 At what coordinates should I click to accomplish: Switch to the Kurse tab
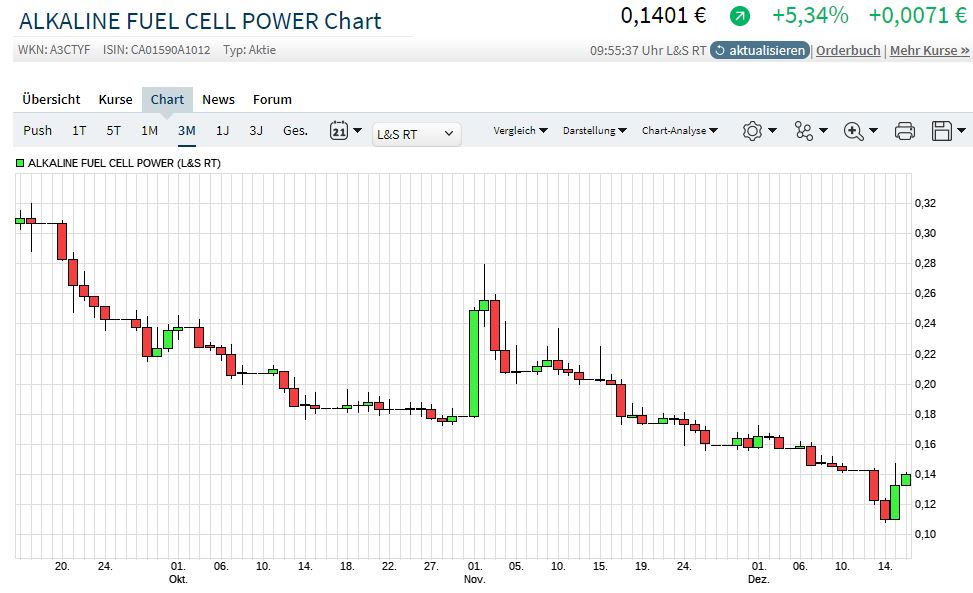[115, 99]
